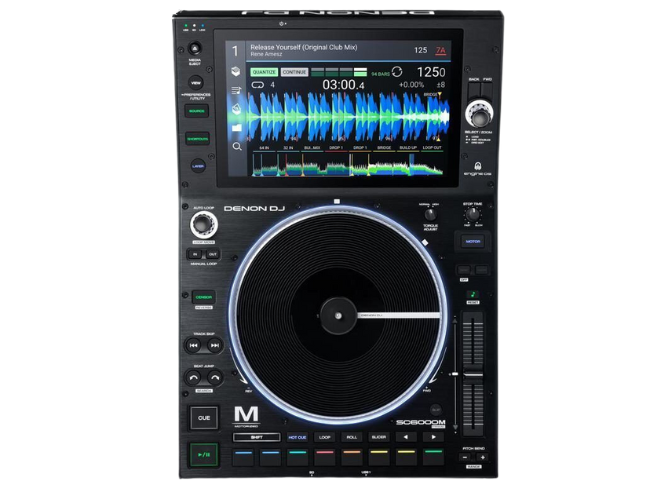Push the Select/Zoom encoder knob
The height and width of the screenshot is (488, 650).
(479, 114)
